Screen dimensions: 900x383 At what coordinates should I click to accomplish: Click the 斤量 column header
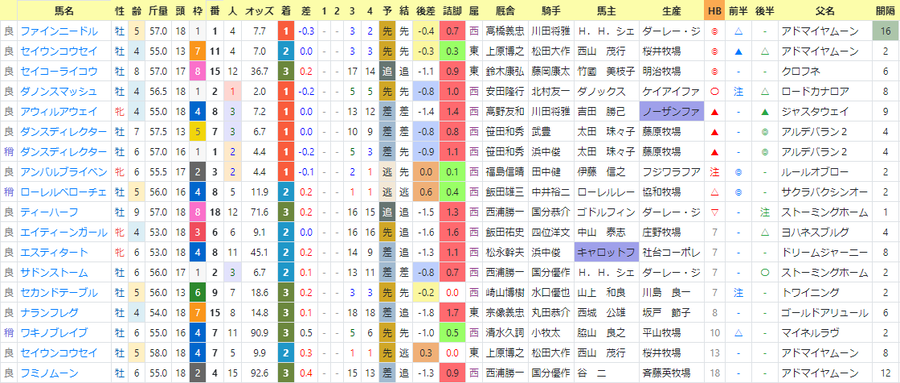[157, 11]
